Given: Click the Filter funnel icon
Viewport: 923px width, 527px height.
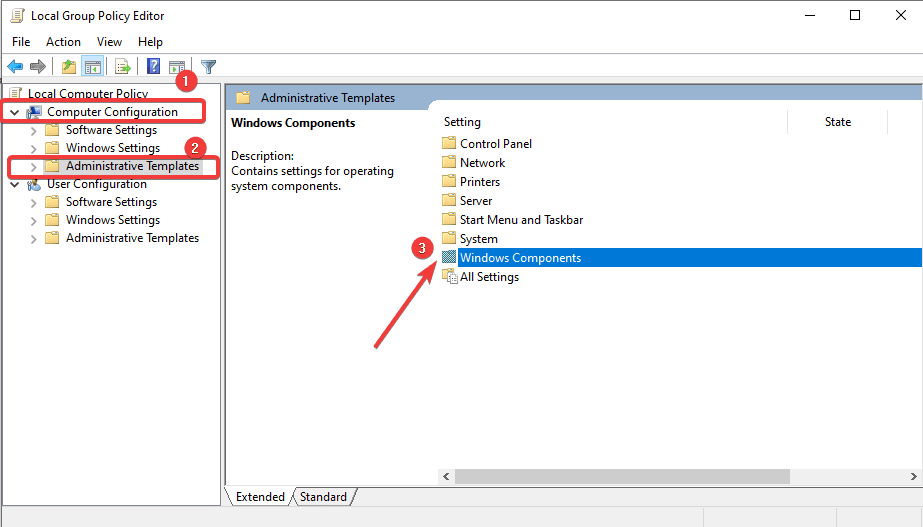Looking at the screenshot, I should pos(208,67).
